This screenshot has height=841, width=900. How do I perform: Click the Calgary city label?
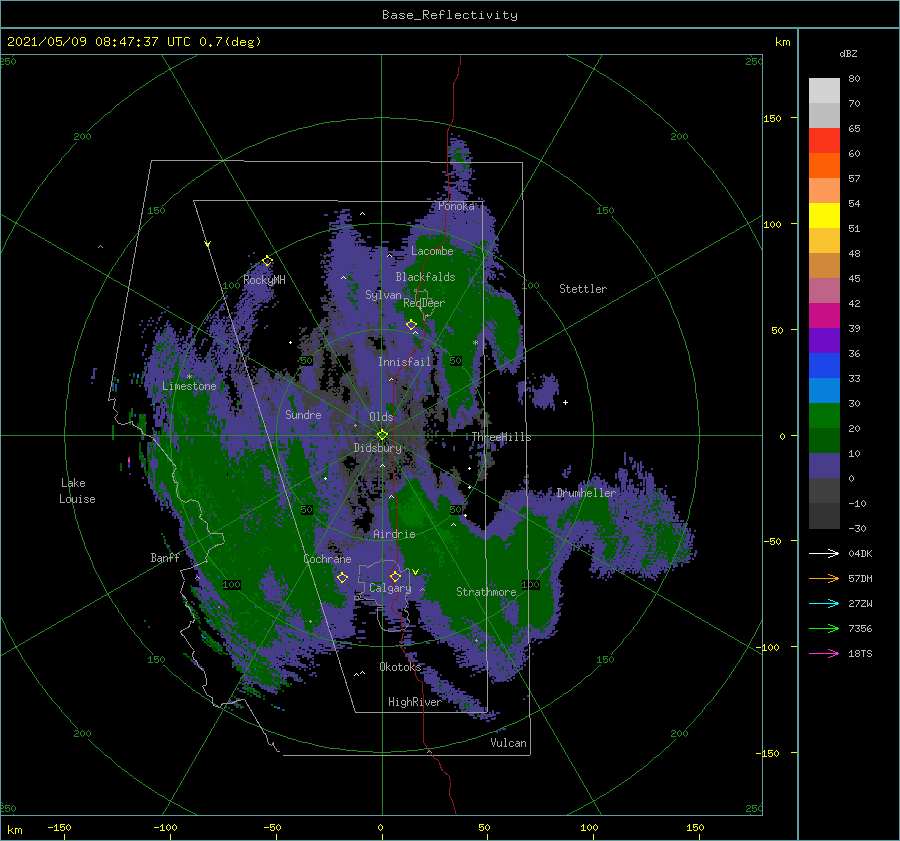coord(390,588)
